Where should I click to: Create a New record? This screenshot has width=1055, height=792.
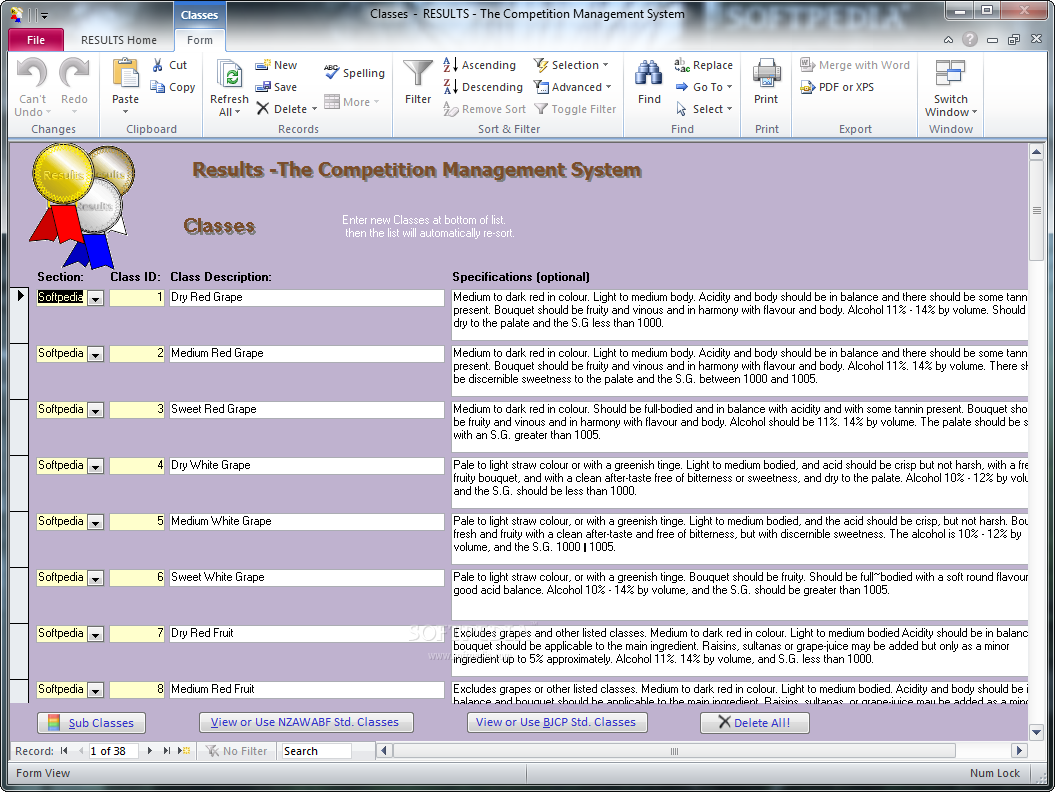(277, 65)
